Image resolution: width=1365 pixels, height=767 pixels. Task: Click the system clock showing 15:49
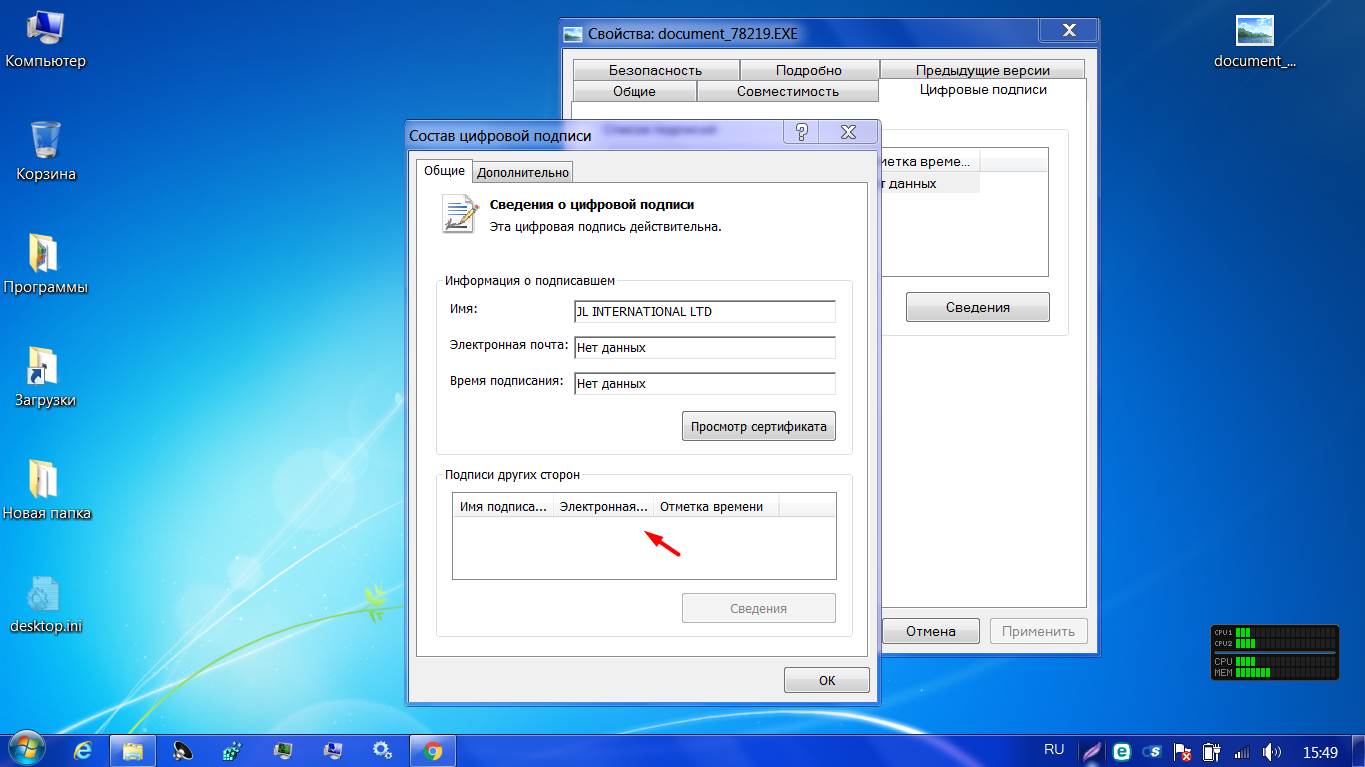[1320, 751]
